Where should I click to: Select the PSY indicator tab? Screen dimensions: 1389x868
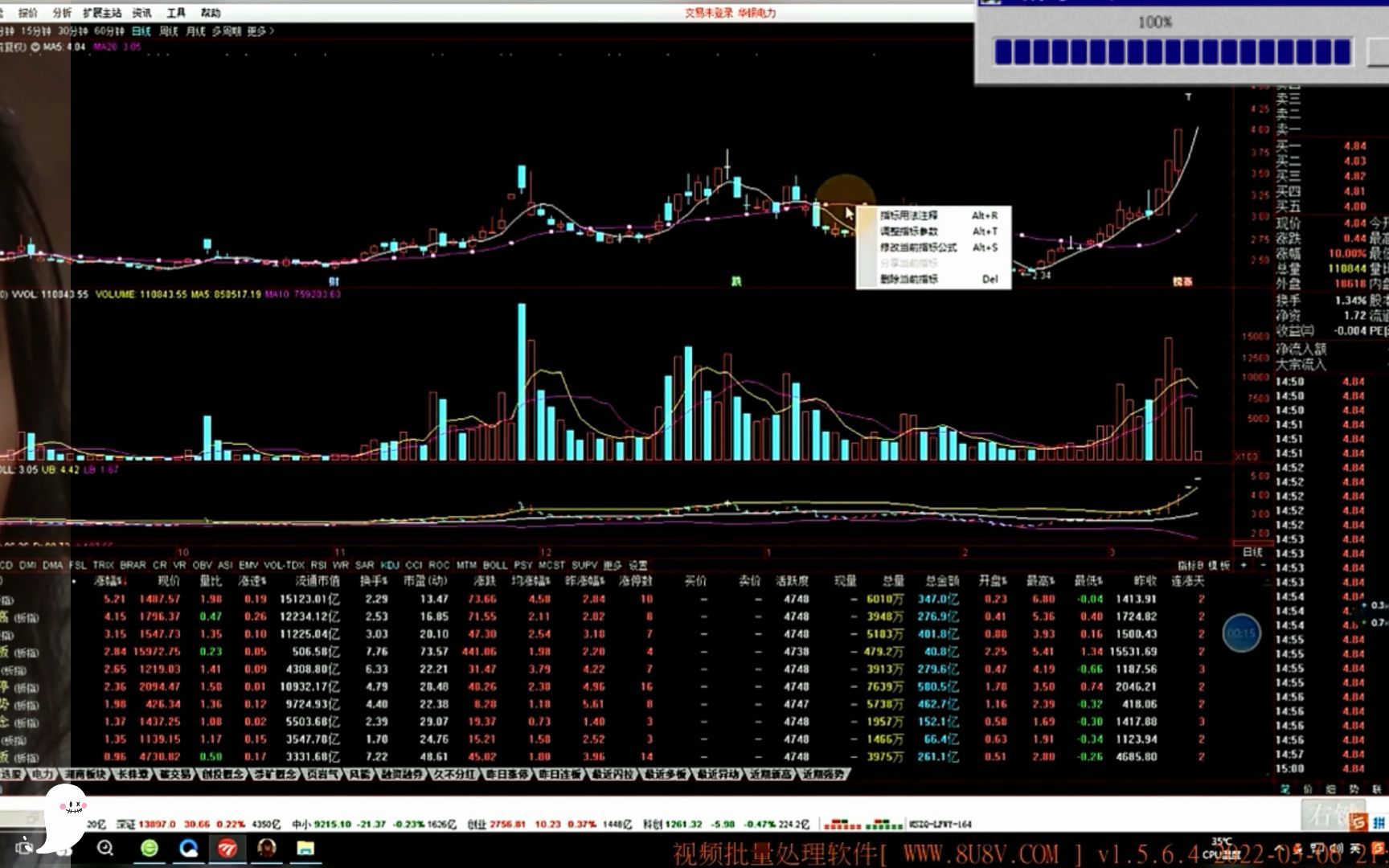[523, 565]
